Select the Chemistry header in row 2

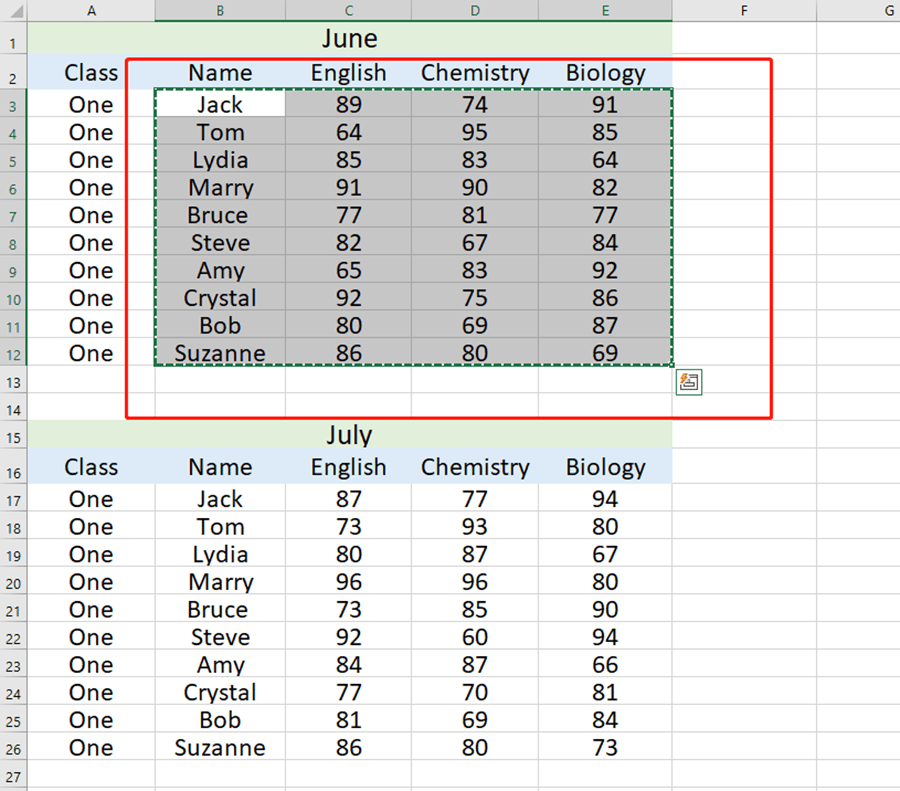[475, 72]
